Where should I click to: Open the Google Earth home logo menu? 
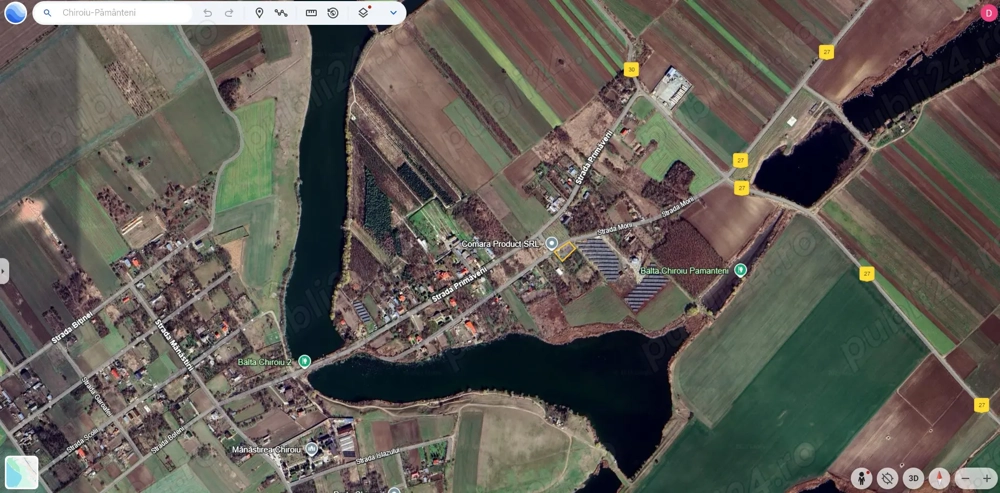tap(15, 13)
